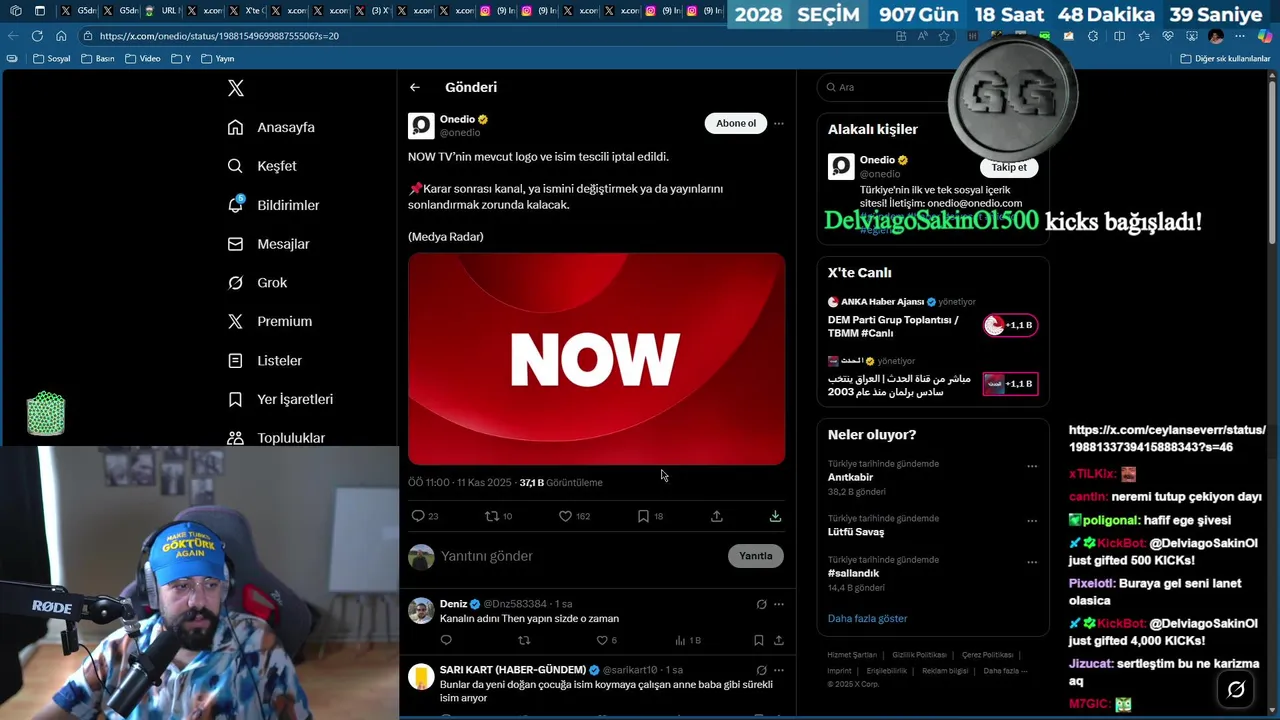This screenshot has height=720, width=1280.
Task: Click the Grok floating button at bottom right
Action: (x=1236, y=689)
